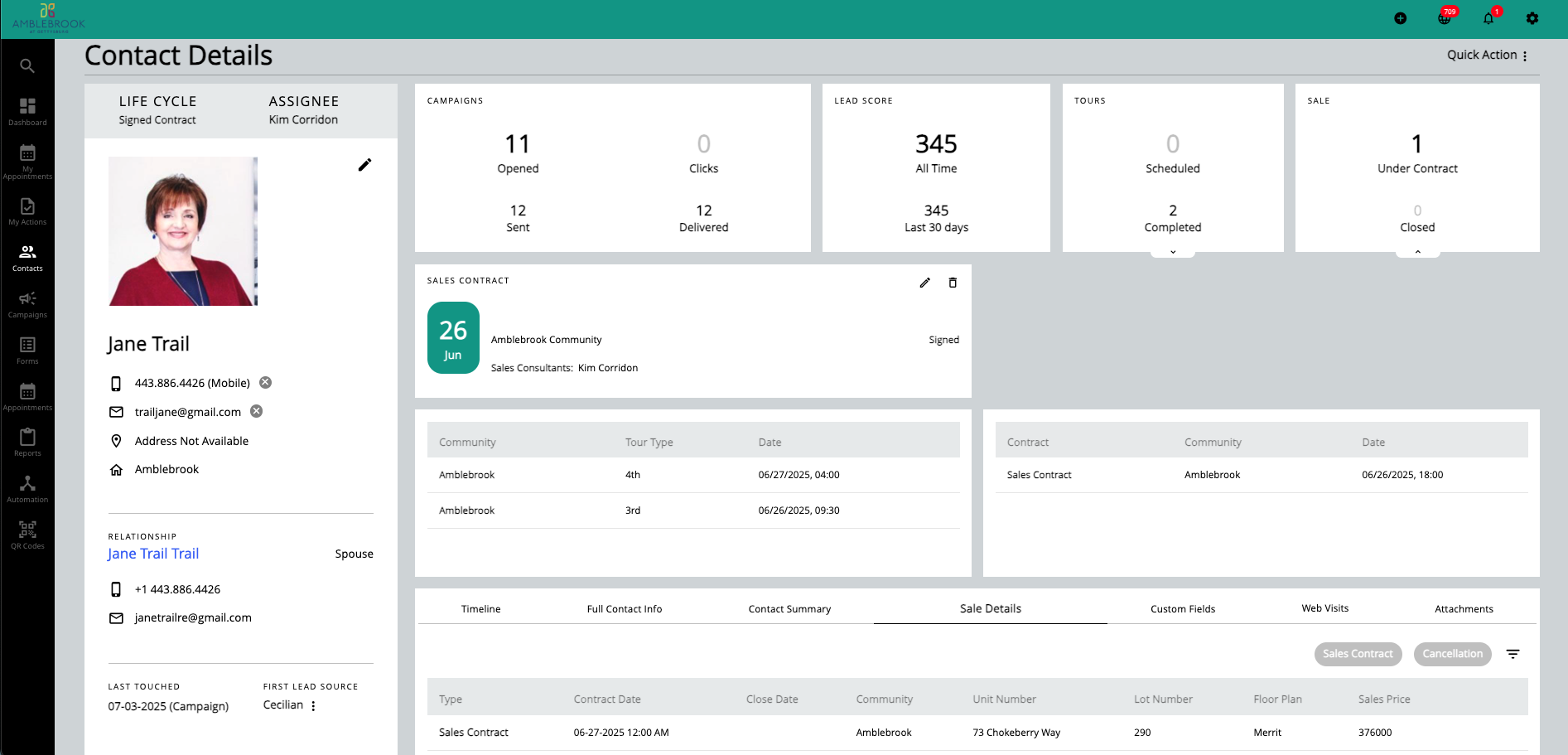
Task: Open Automation in sidebar
Action: point(27,489)
